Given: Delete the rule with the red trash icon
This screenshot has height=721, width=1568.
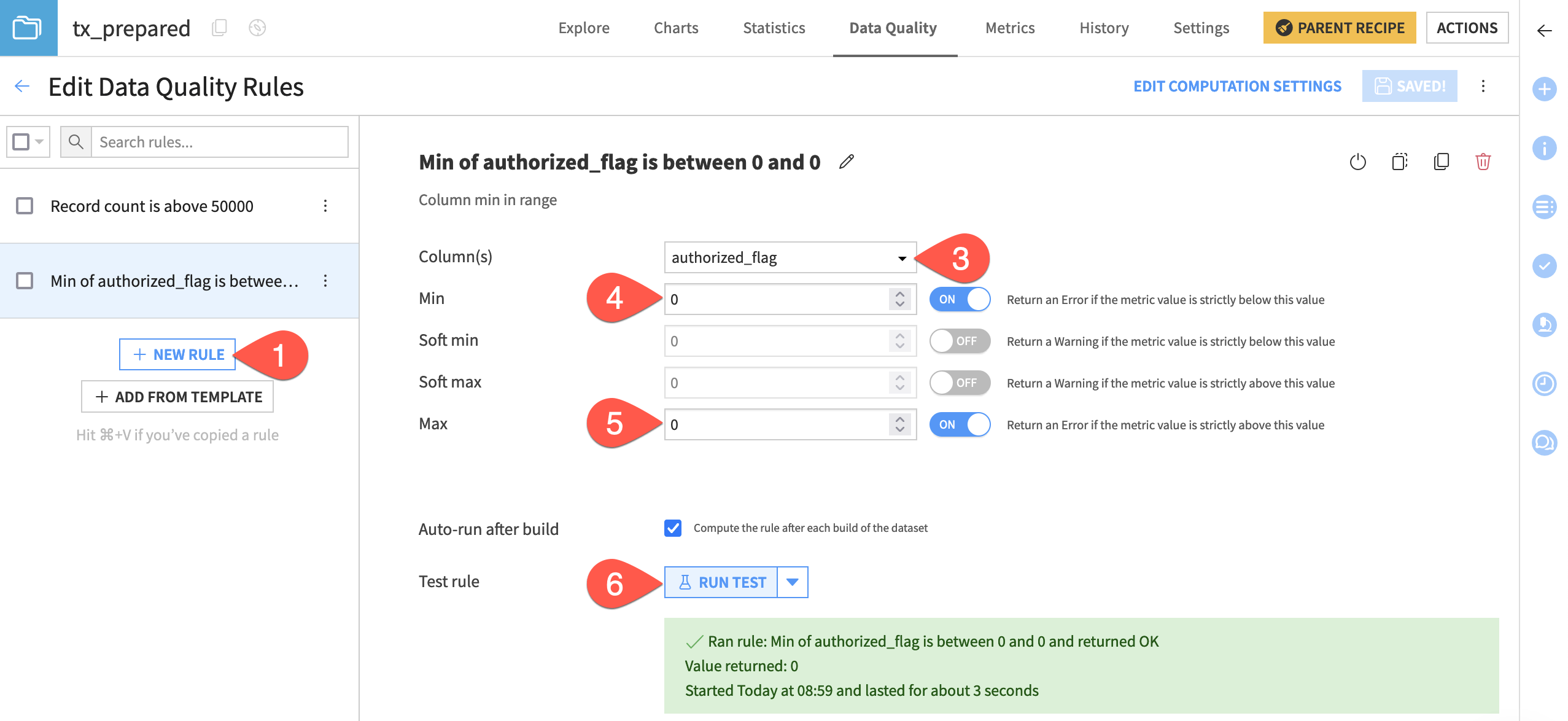Looking at the screenshot, I should point(1483,162).
